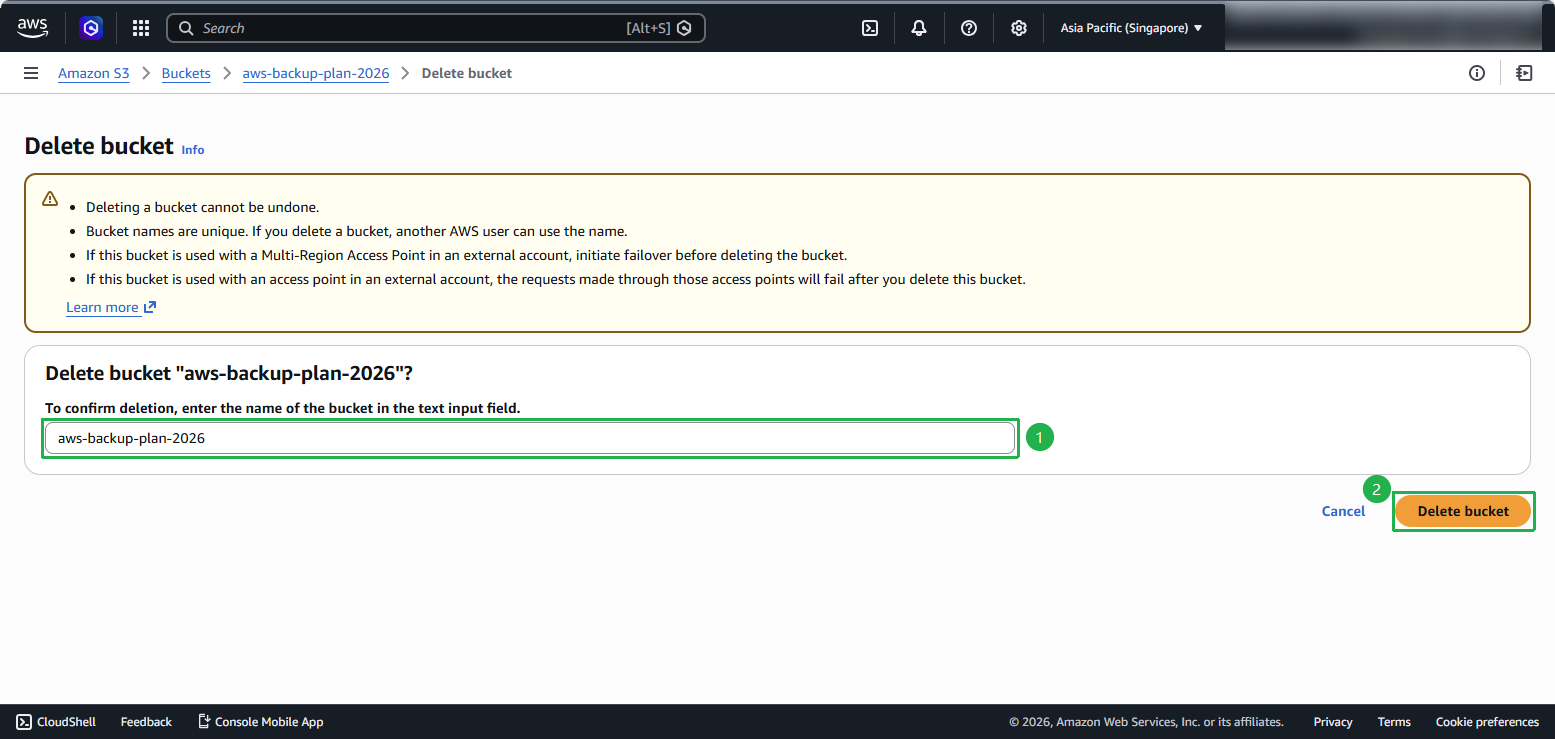Open the Amazon Q assistant icon
1555x739 pixels.
92,28
